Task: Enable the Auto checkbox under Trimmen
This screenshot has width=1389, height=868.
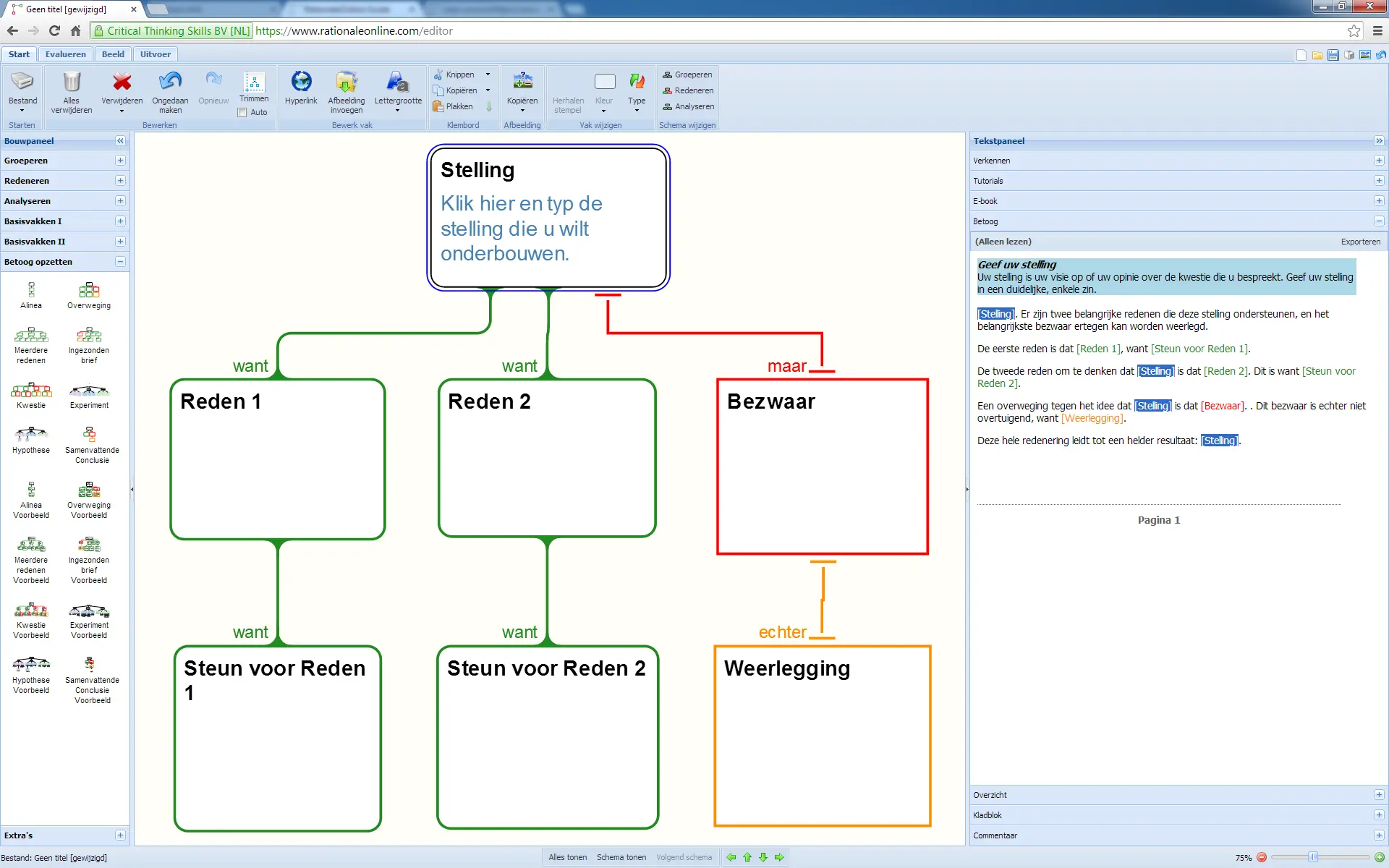Action: 242,113
